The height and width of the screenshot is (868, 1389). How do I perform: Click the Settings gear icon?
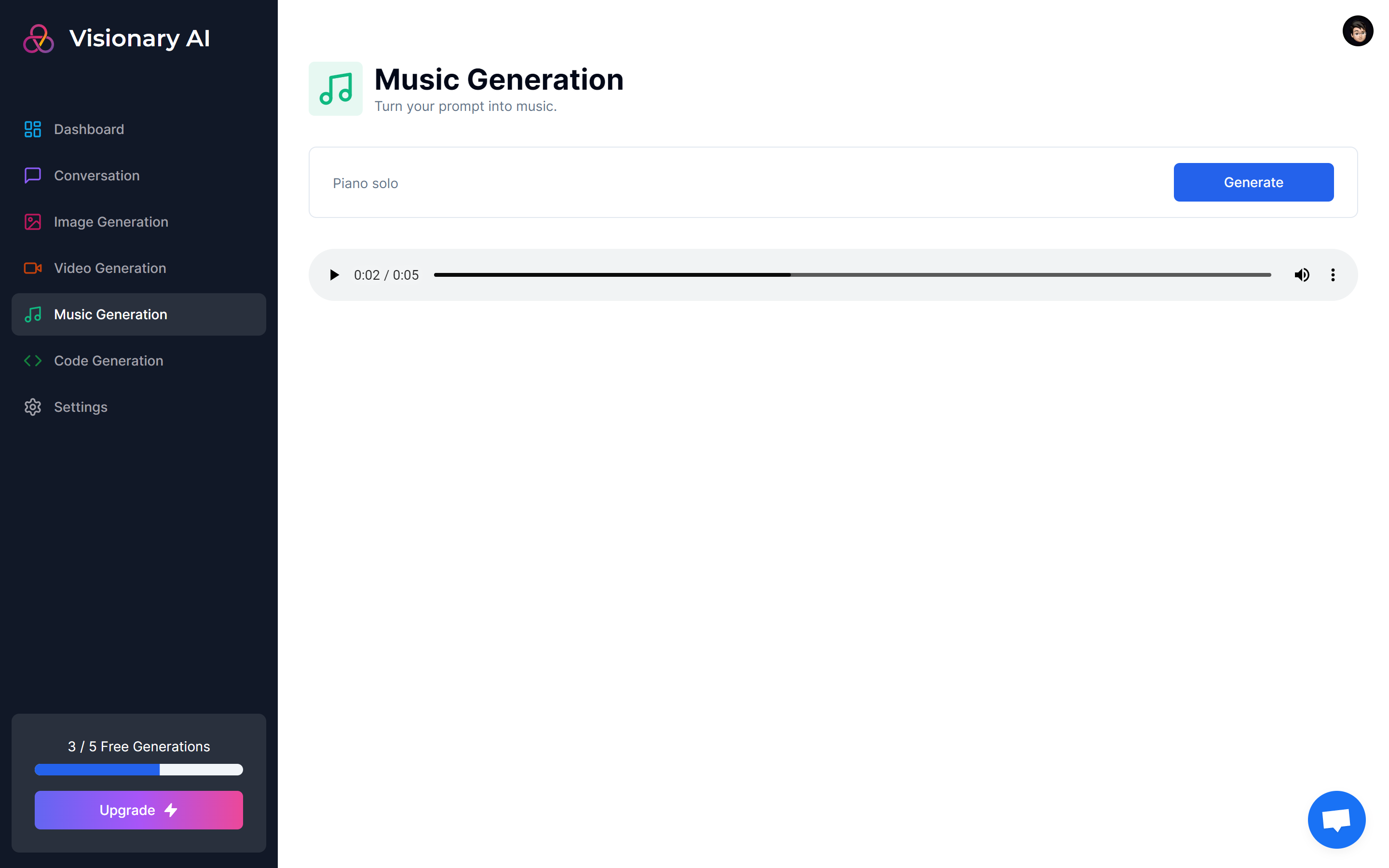[x=33, y=407]
